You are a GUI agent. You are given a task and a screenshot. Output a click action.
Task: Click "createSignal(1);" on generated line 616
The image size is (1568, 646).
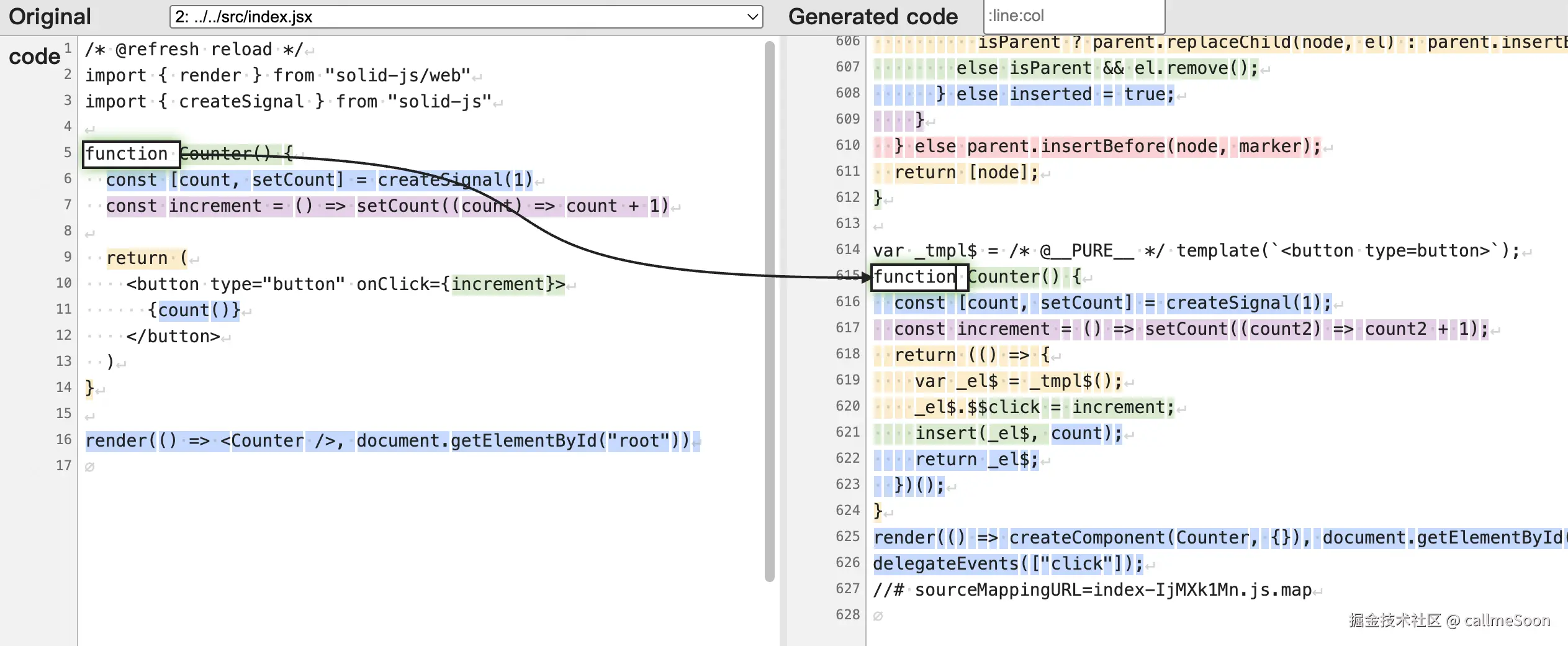tap(1249, 303)
